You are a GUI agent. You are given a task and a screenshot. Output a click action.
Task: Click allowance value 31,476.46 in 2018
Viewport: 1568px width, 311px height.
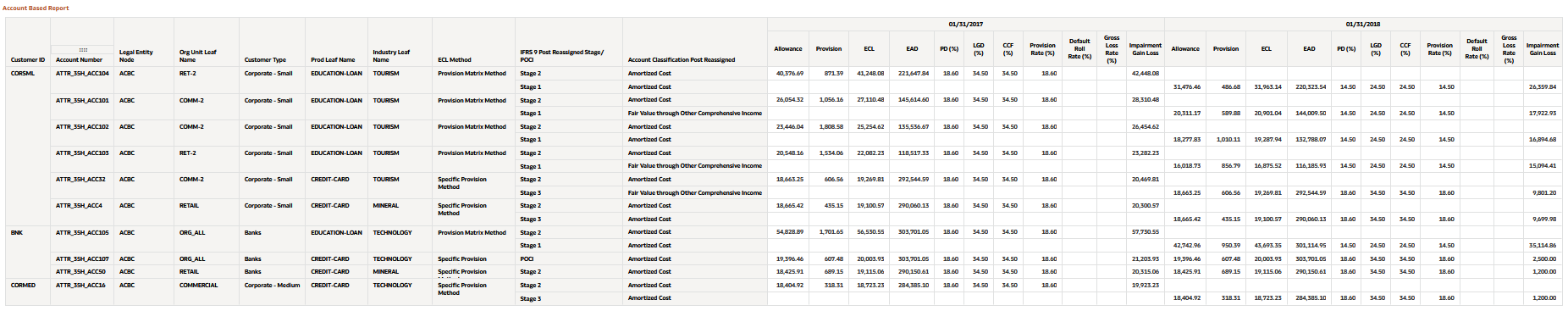(x=1187, y=87)
